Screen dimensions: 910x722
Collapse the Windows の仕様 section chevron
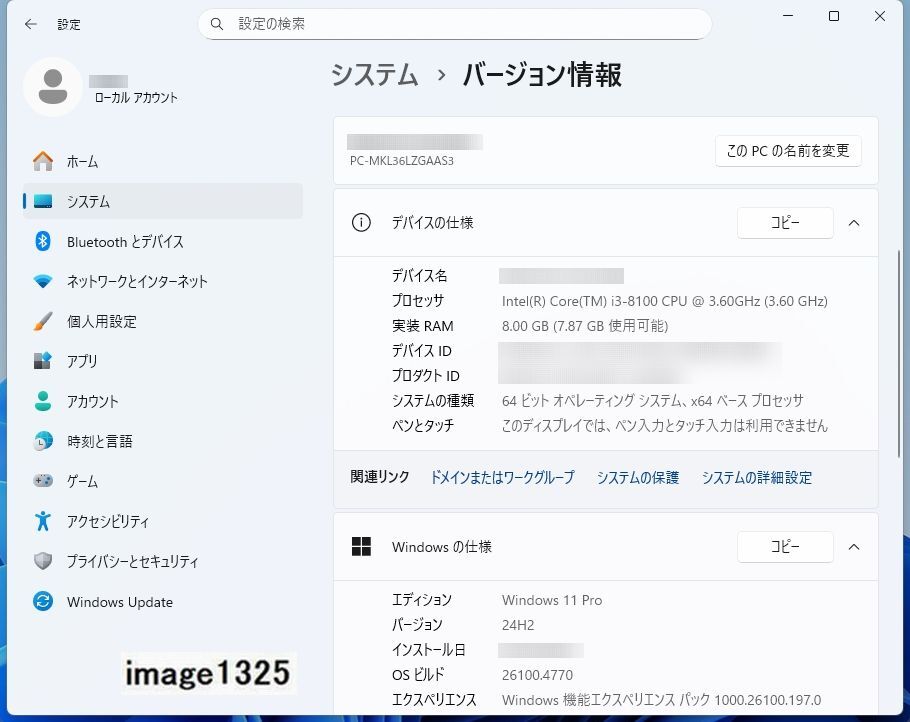point(854,547)
